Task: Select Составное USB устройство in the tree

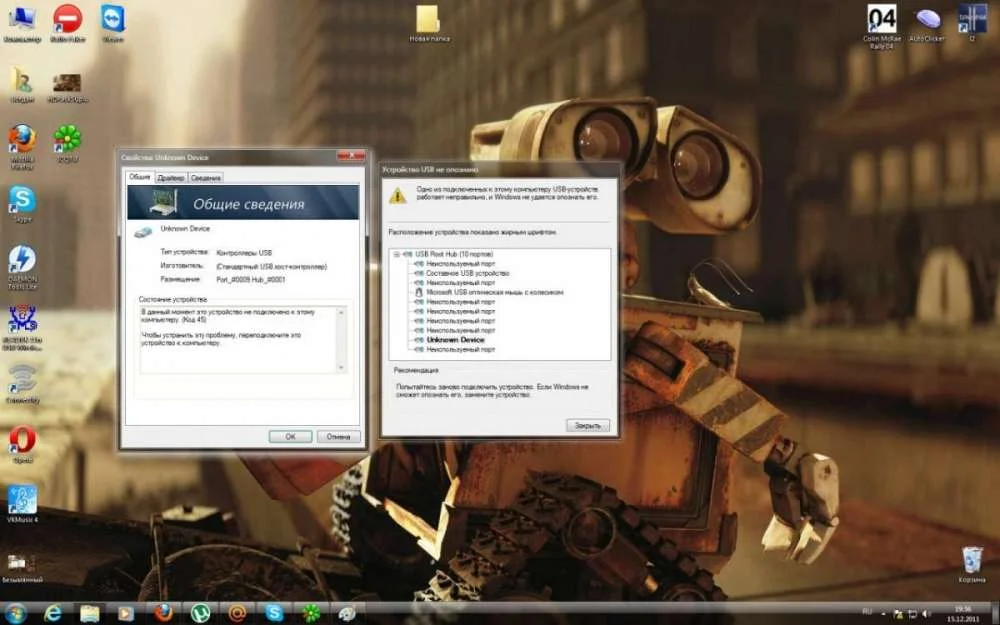Action: point(467,273)
